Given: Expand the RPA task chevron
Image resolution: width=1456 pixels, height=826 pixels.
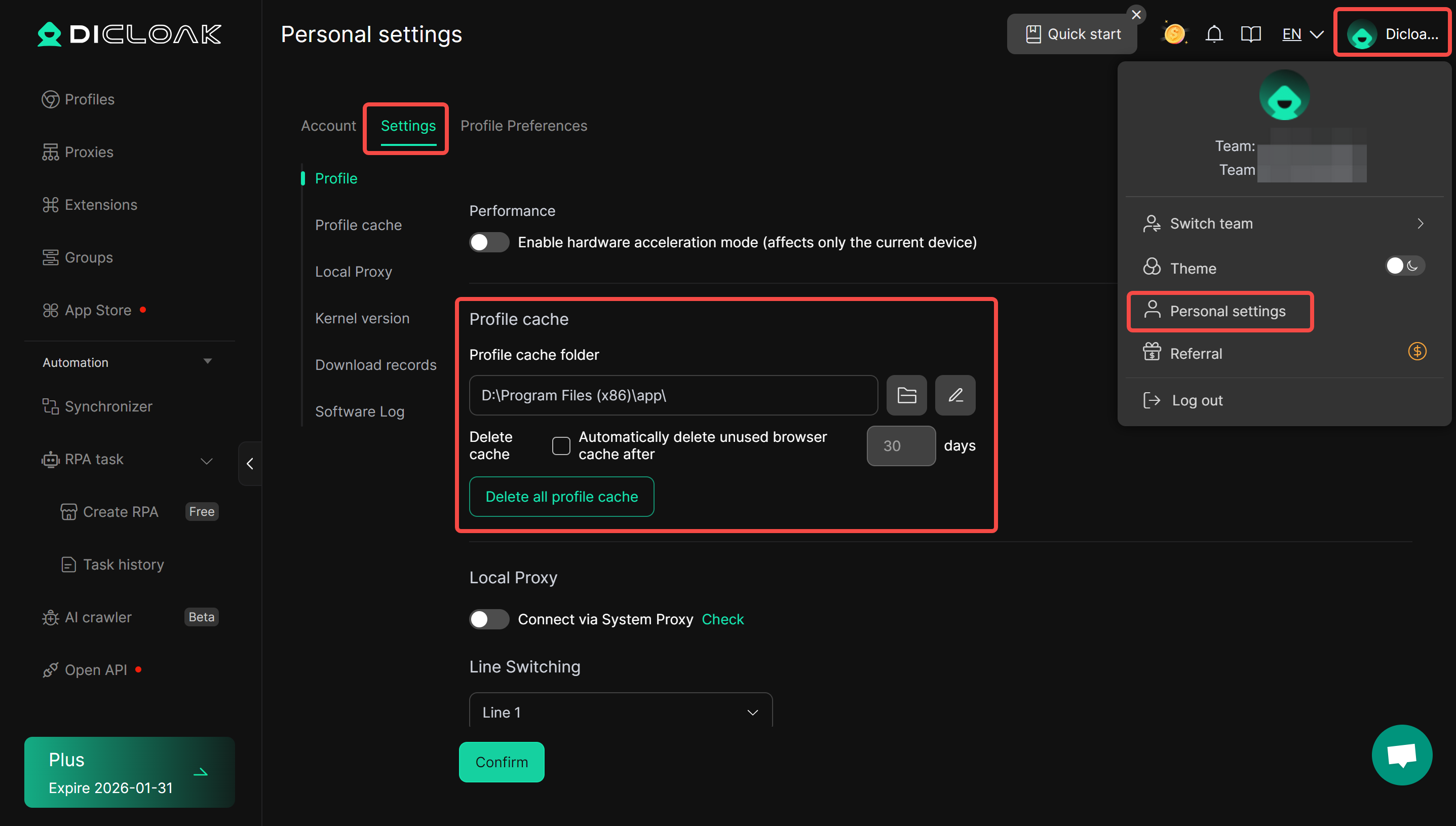Looking at the screenshot, I should (207, 460).
